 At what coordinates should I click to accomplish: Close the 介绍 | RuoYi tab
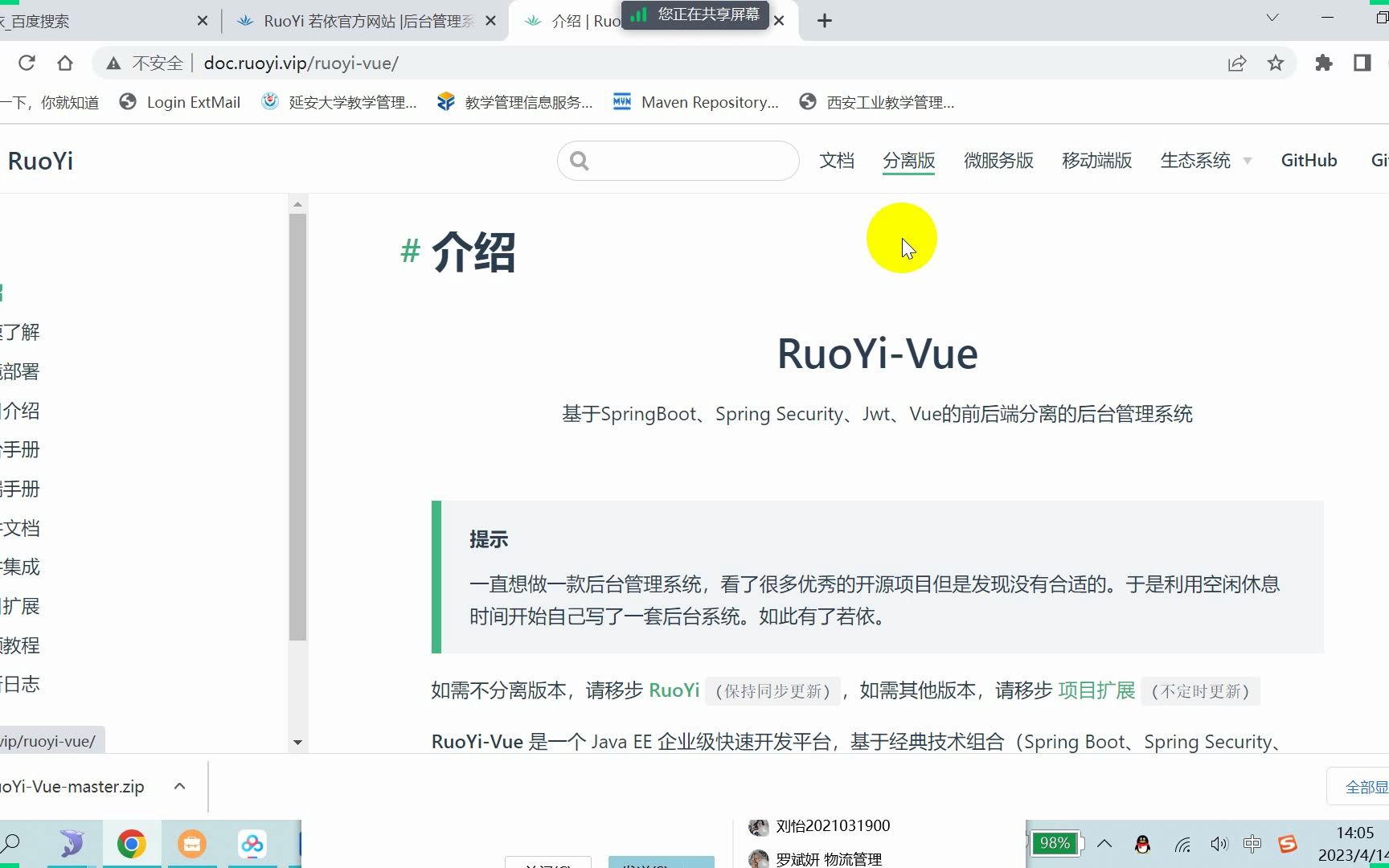pos(779,21)
